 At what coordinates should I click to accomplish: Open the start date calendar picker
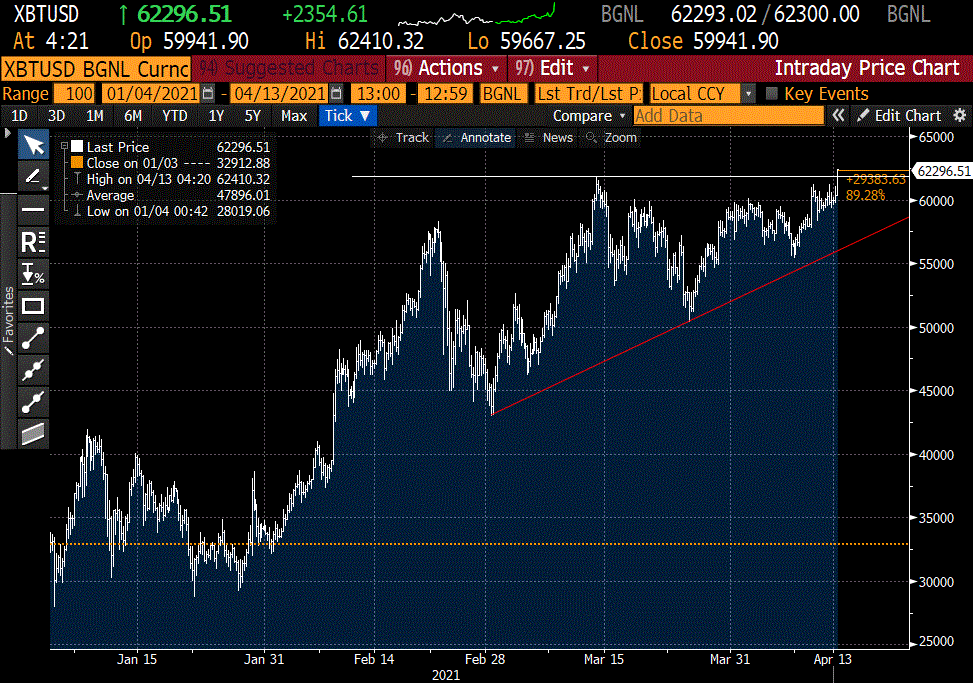(208, 94)
